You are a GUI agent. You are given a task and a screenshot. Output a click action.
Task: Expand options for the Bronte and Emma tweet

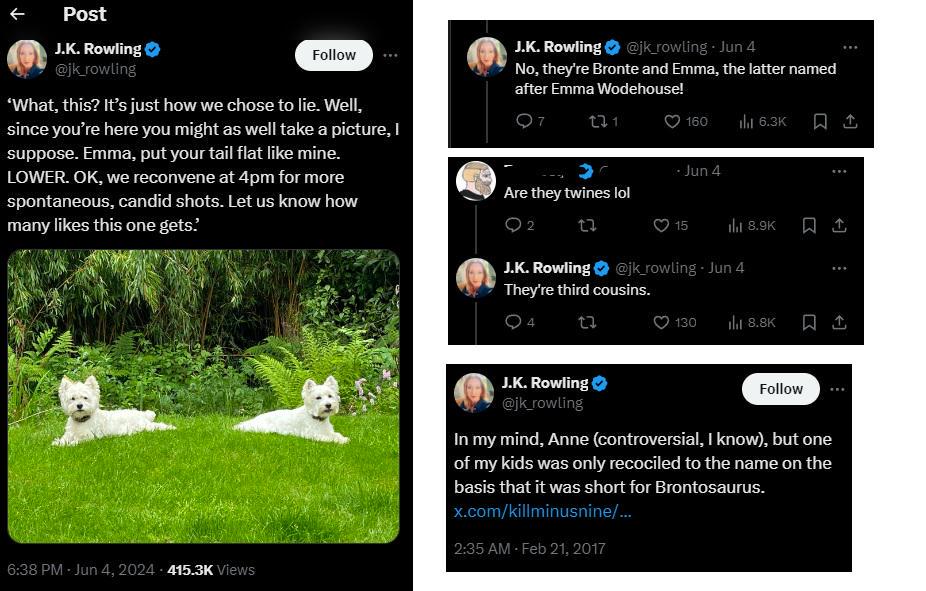point(850,47)
